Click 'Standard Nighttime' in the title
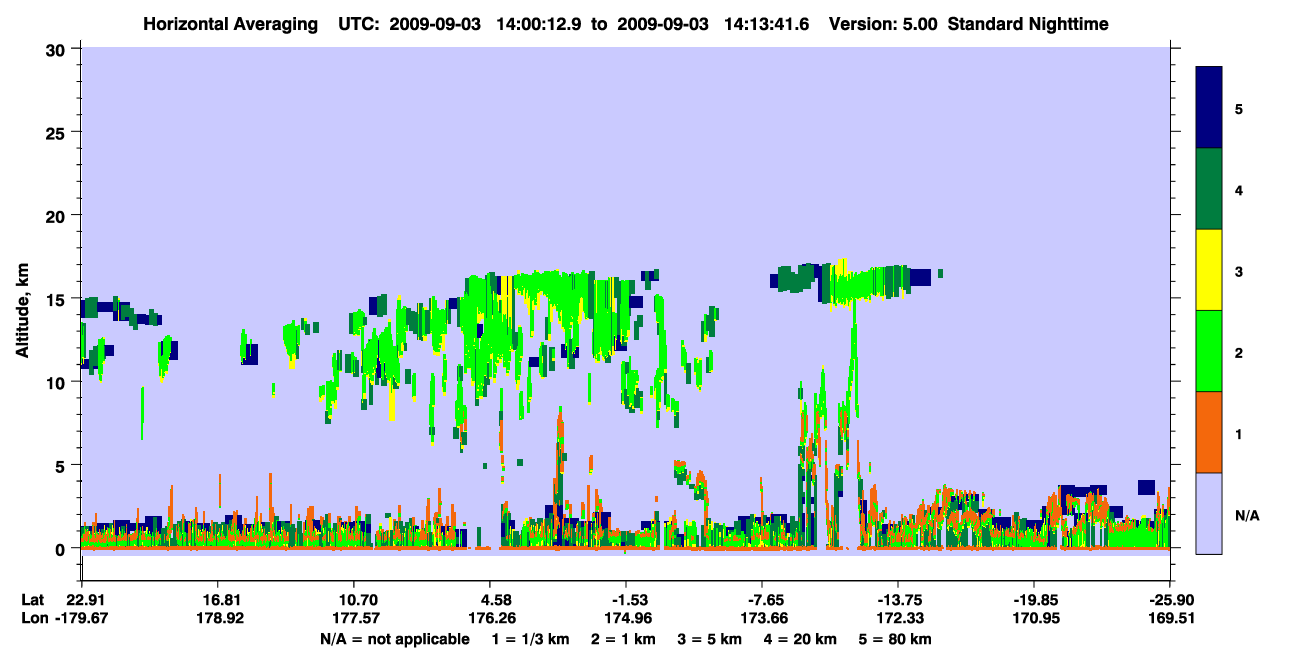Viewport: 1300px width, 667px height. click(1028, 24)
